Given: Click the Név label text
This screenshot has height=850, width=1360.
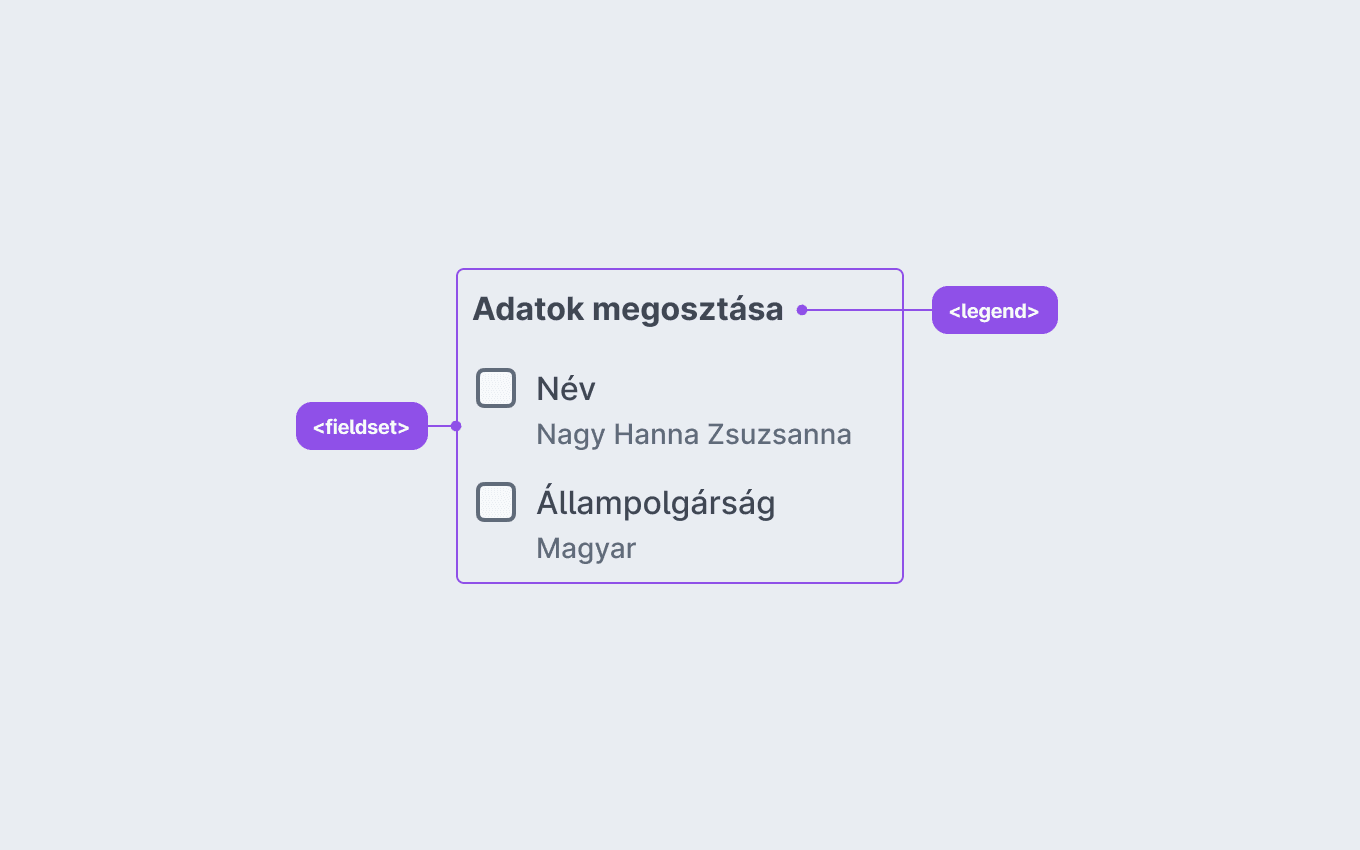Looking at the screenshot, I should (x=566, y=388).
